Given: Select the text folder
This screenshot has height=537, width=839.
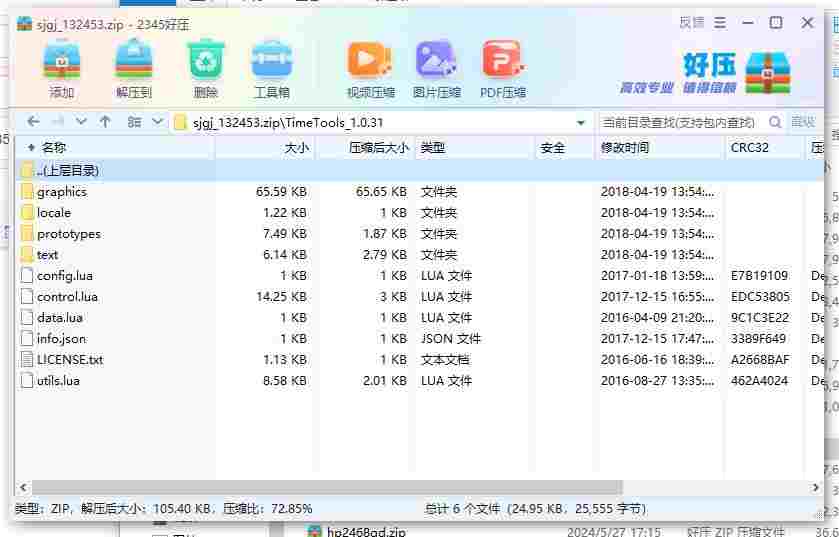Looking at the screenshot, I should [420, 255].
